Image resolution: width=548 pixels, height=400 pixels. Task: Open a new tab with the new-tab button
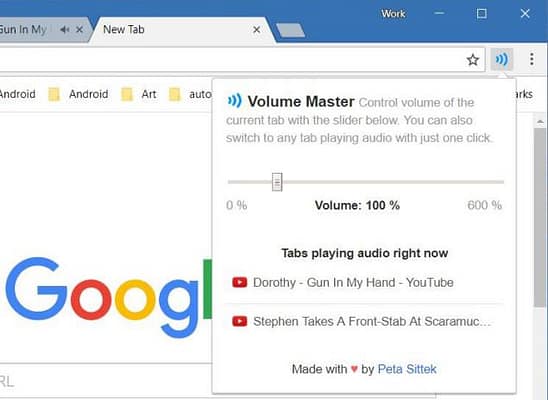coord(290,30)
